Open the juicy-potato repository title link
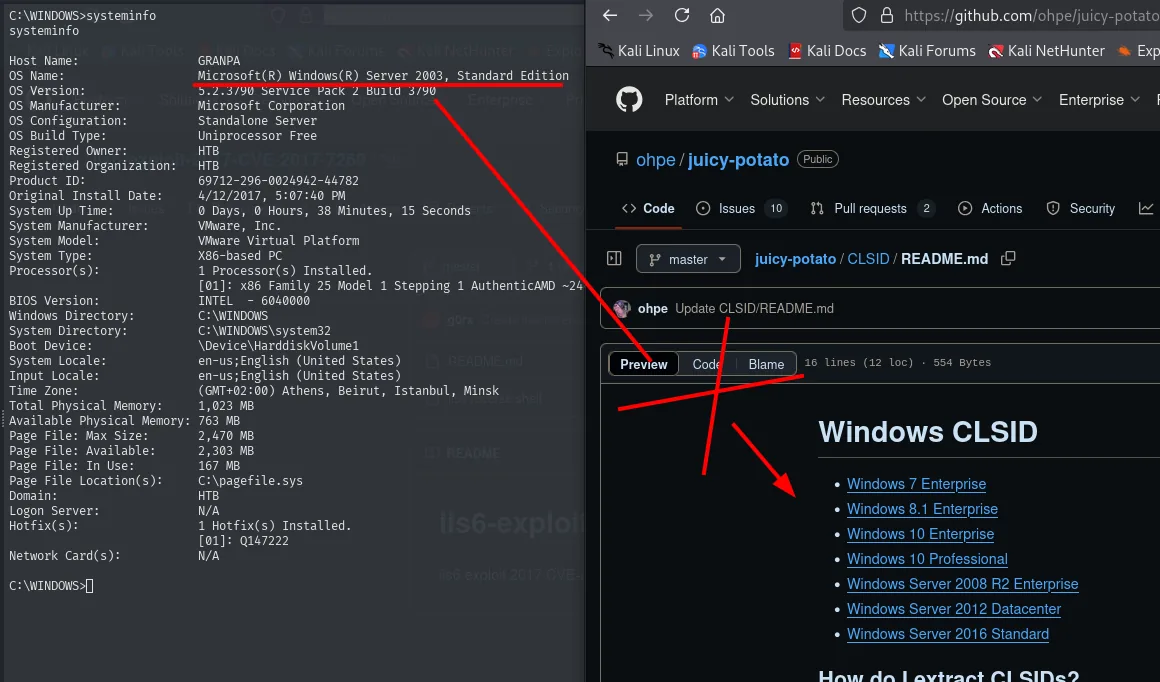The image size is (1160, 682). tap(738, 160)
